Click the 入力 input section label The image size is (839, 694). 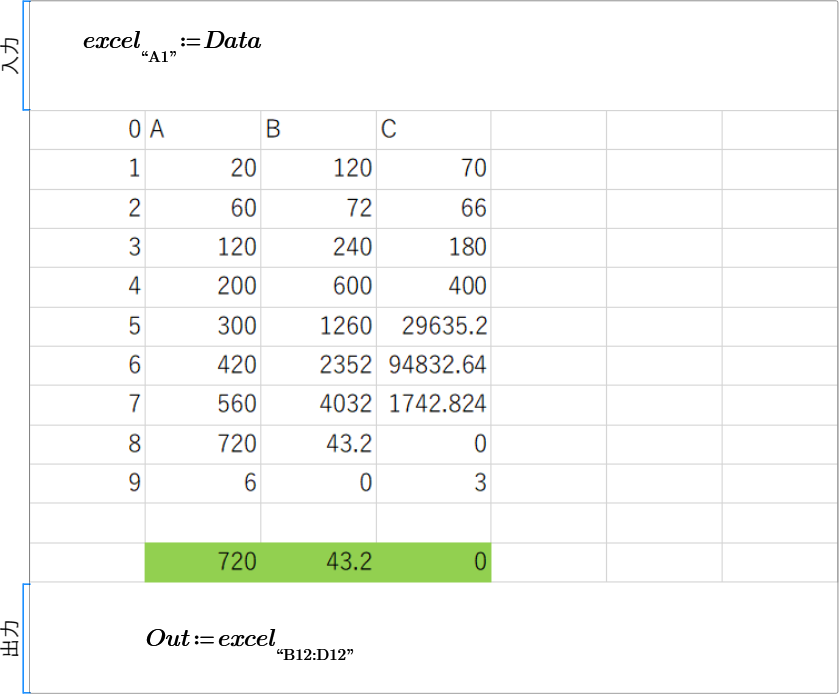coord(12,56)
